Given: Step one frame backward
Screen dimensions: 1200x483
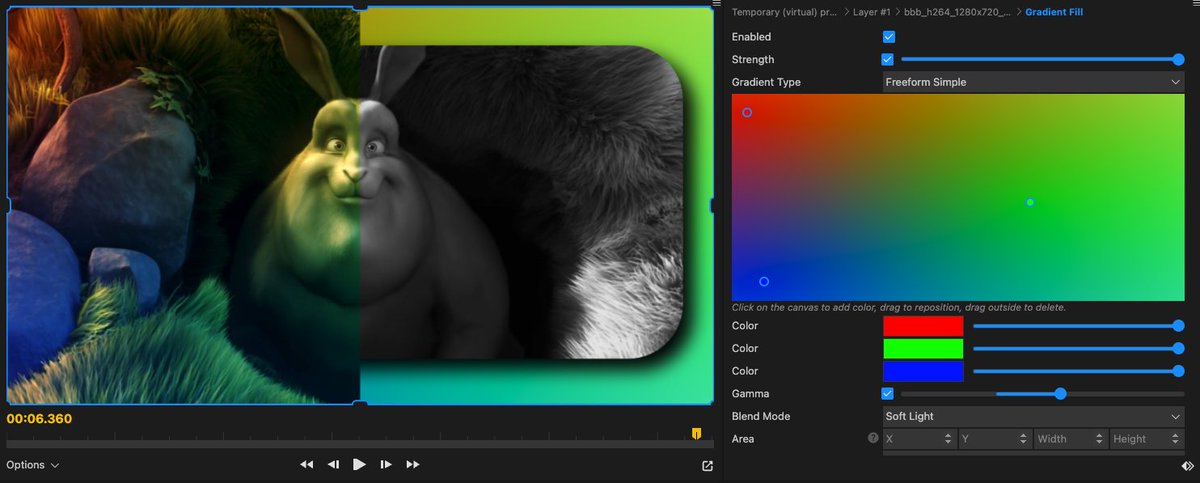Looking at the screenshot, I should point(334,465).
